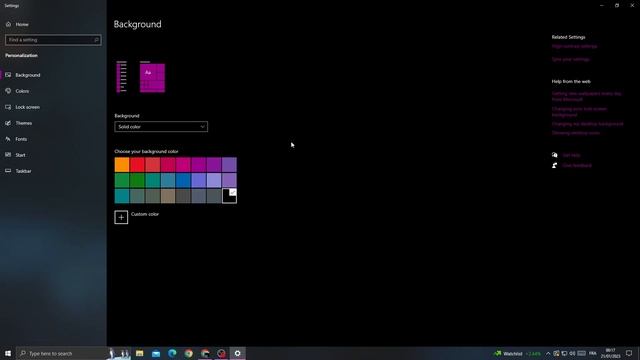Click the Find a setting search field
This screenshot has height=360, width=640.
53,40
